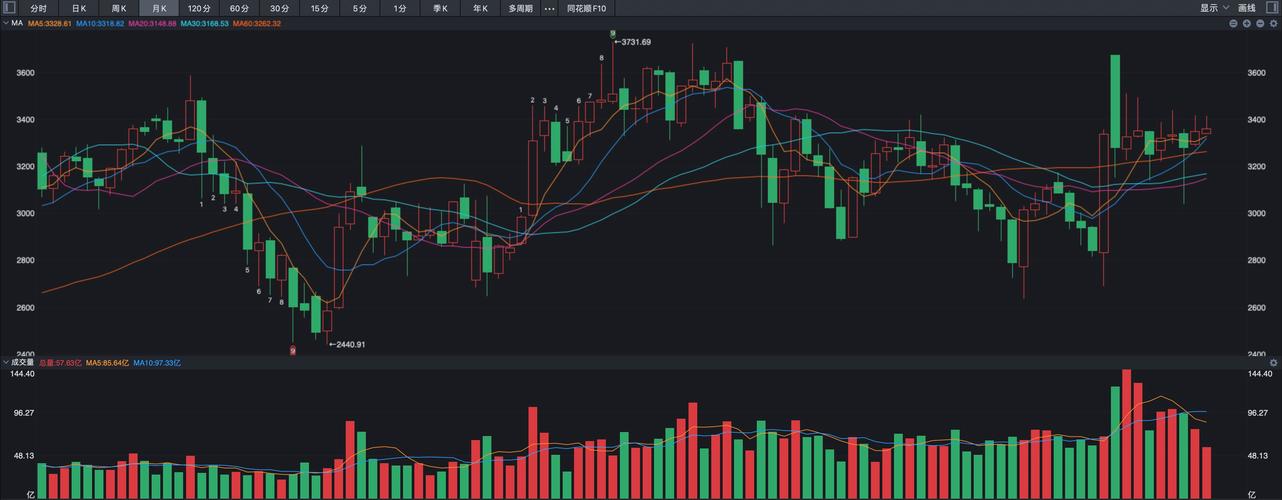Switch to the 周K weekly tab
The height and width of the screenshot is (500, 1282).
coord(118,8)
